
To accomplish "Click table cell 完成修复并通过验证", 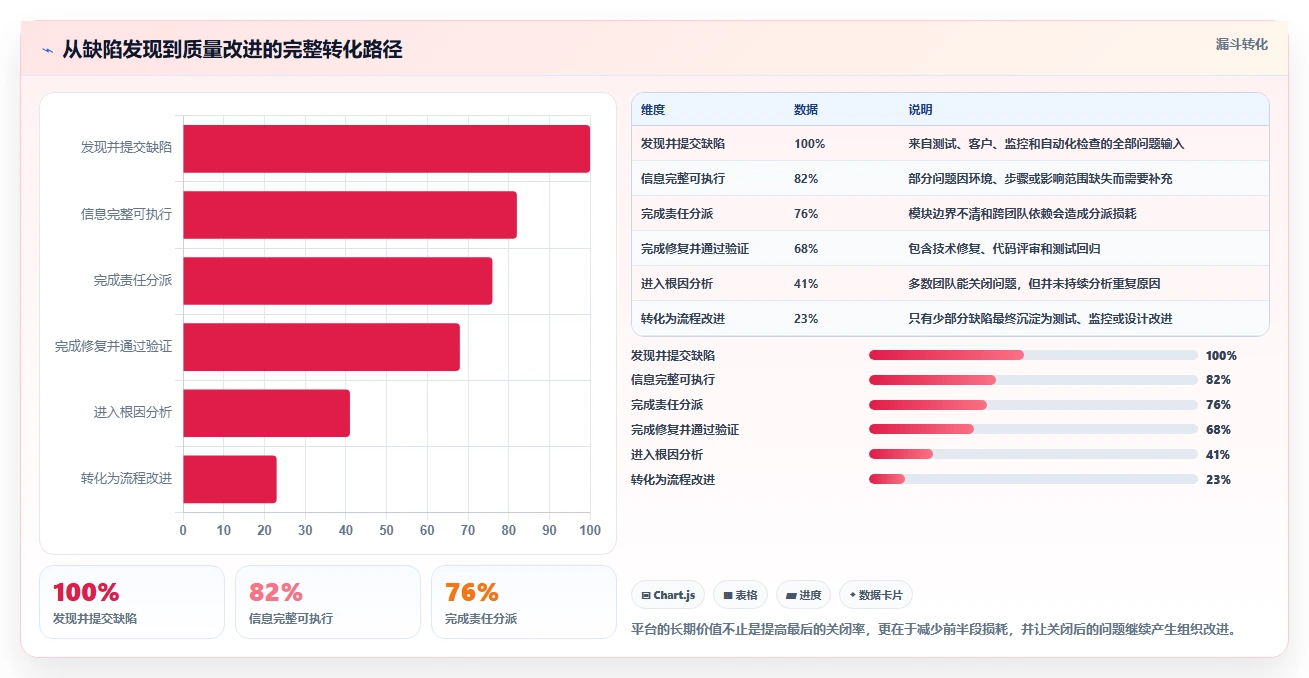I will (695, 249).
